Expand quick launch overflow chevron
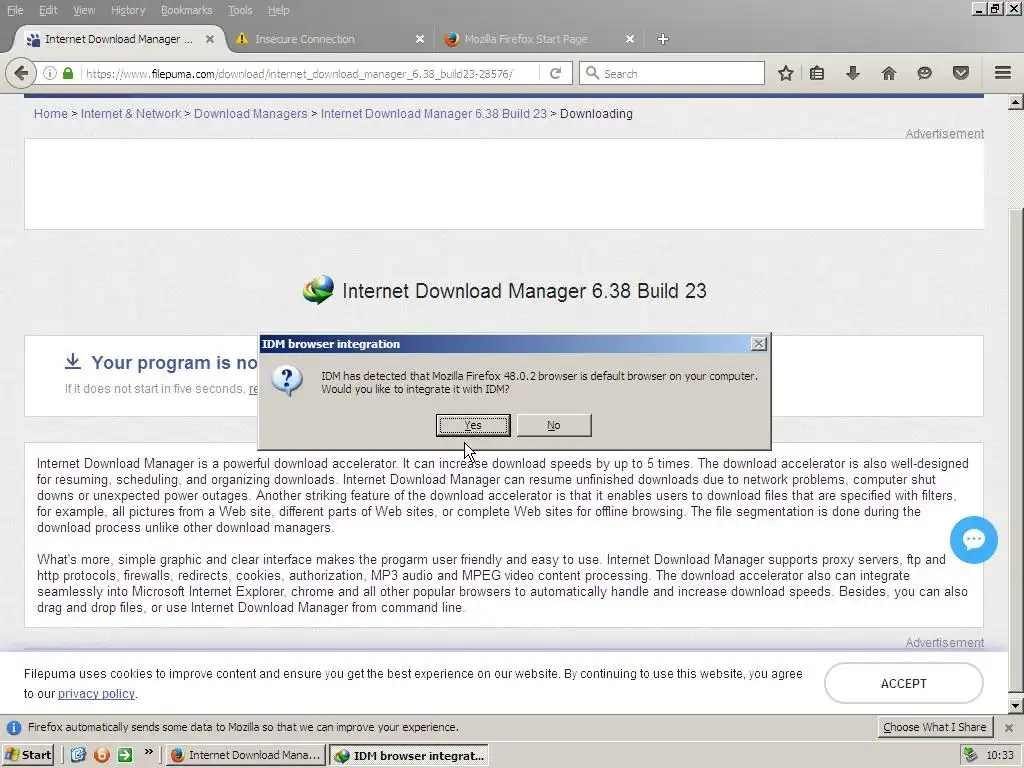This screenshot has height=768, width=1024. pos(148,752)
